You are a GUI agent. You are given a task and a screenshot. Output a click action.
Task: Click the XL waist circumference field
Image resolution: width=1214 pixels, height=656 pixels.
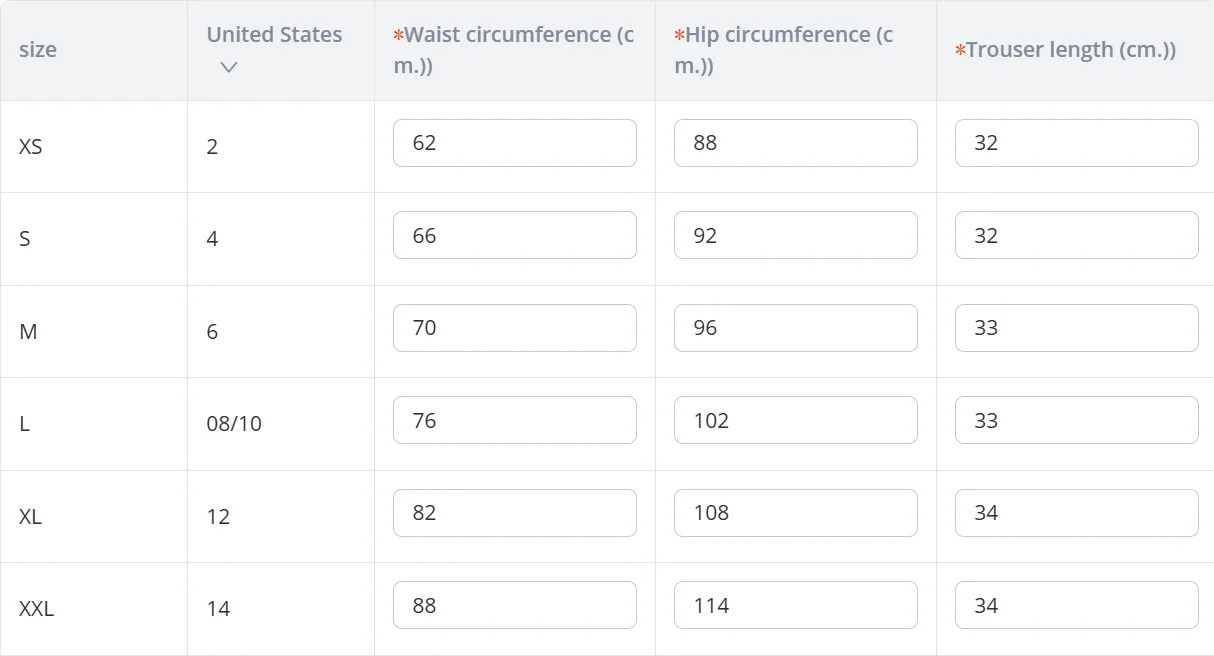click(514, 513)
